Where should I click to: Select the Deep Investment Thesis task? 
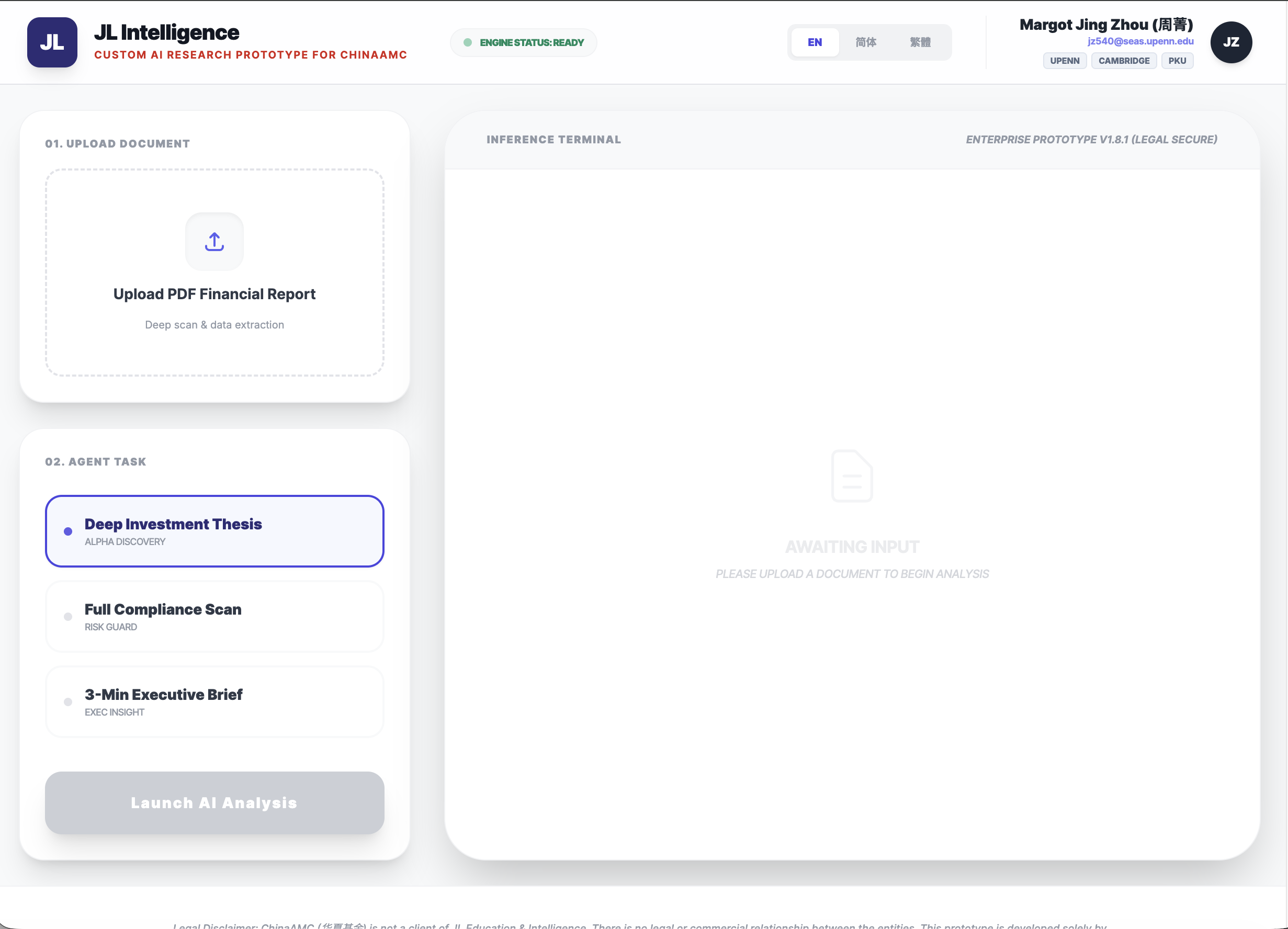click(x=214, y=531)
